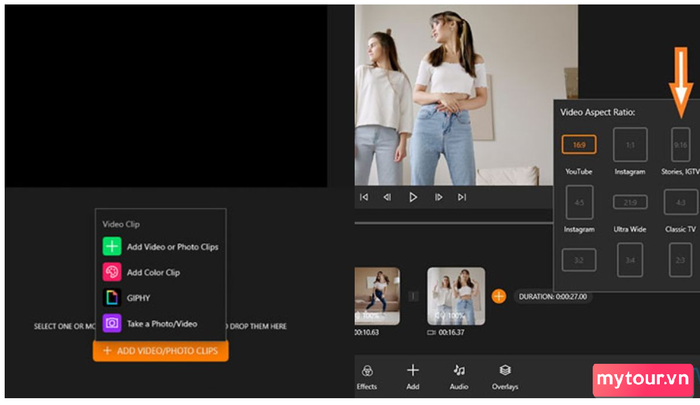The image size is (700, 405).
Task: Select the 00:16.37 clip thumbnail
Action: 456,296
